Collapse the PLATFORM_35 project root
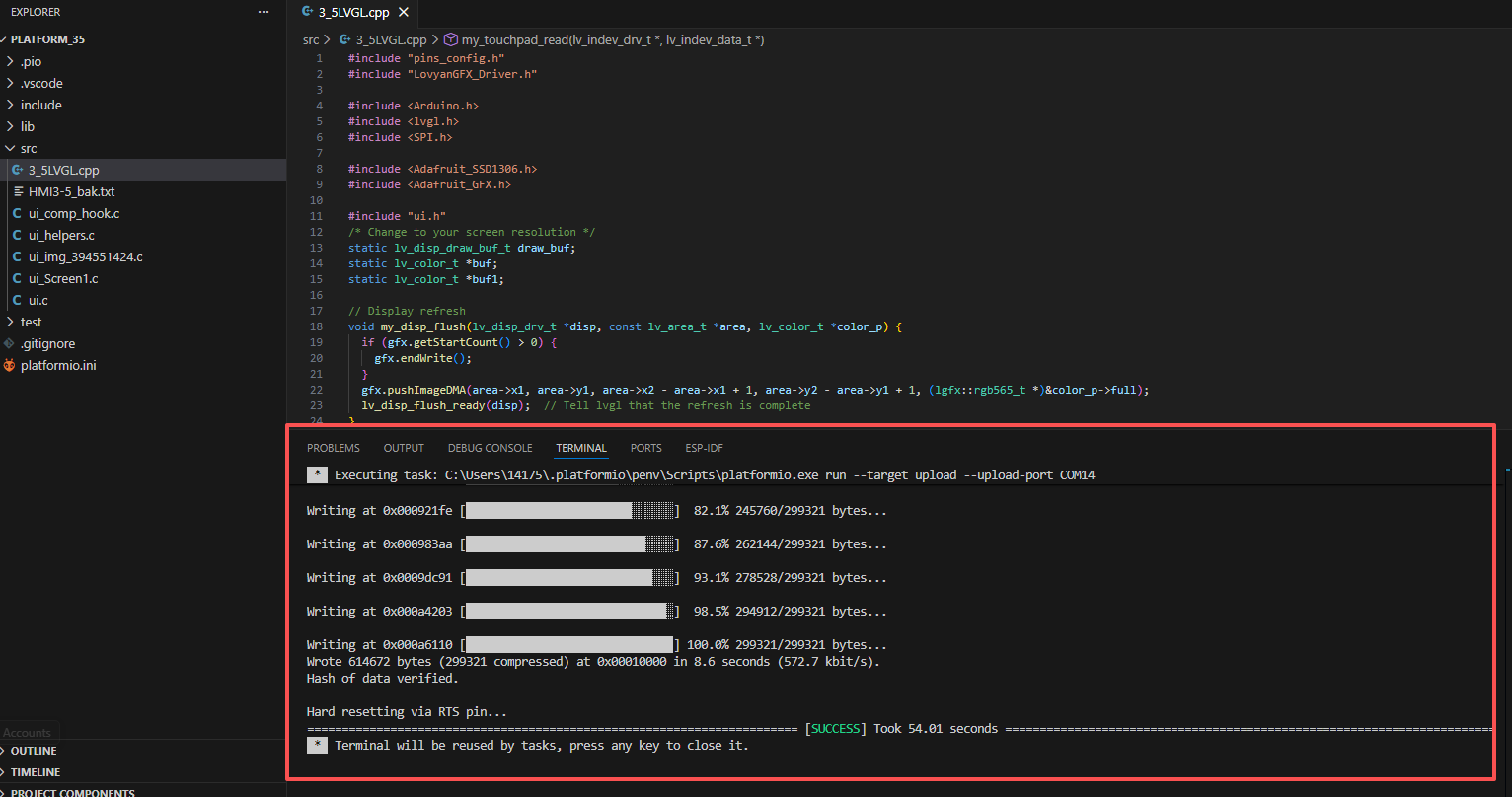Screen dimensions: 1512x797 pyautogui.click(x=47, y=39)
